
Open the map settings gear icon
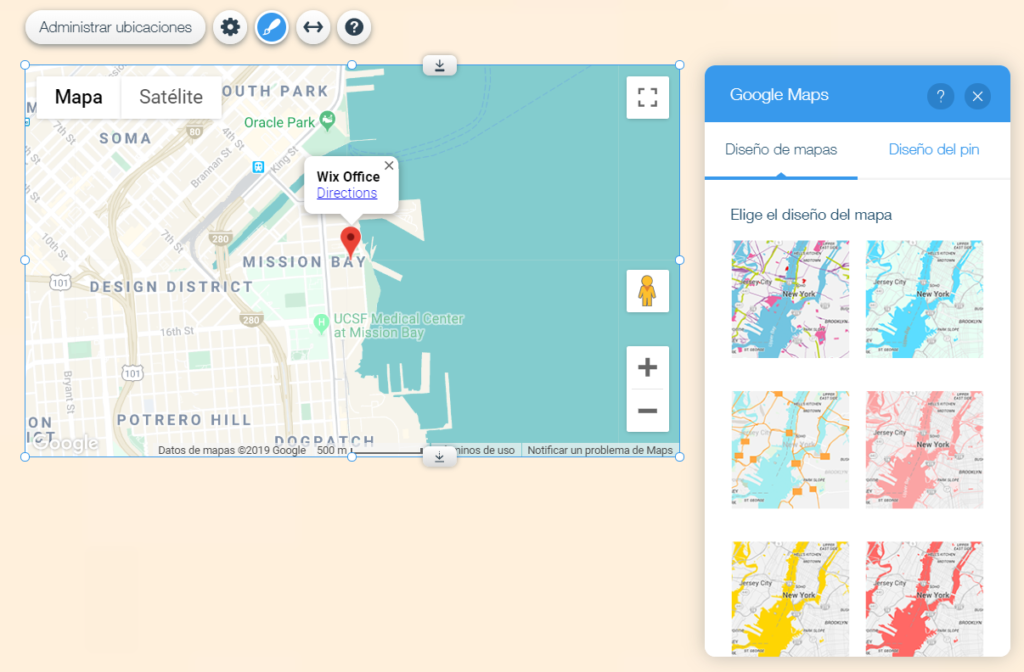coord(229,27)
